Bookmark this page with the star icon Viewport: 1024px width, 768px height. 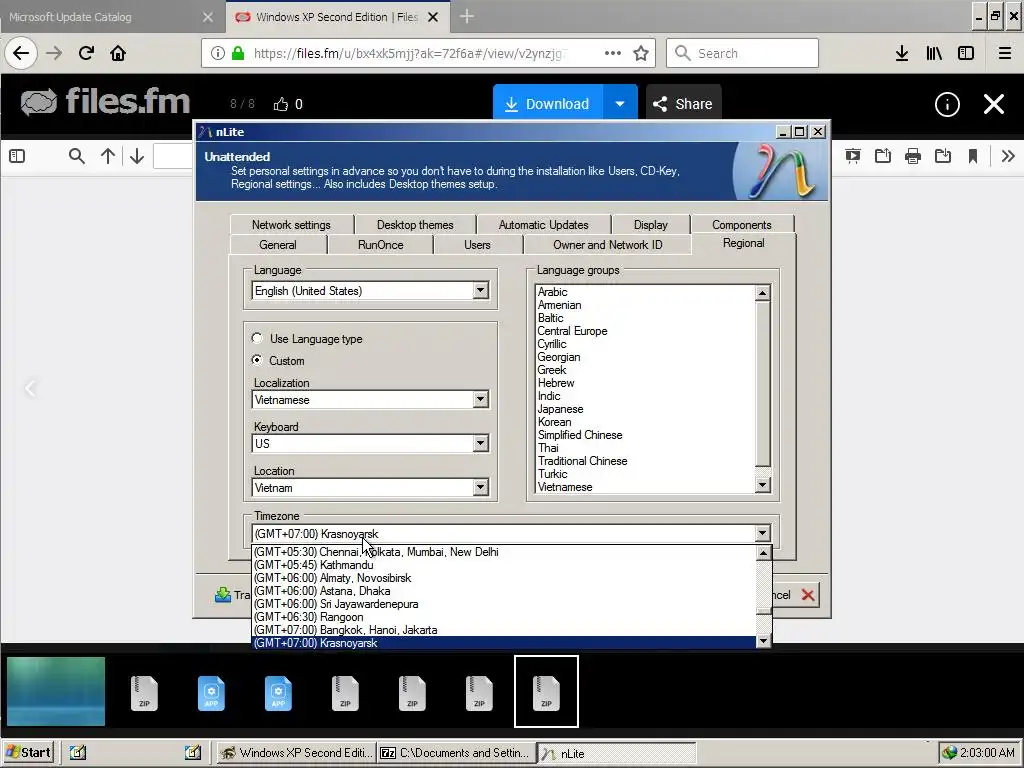click(641, 53)
